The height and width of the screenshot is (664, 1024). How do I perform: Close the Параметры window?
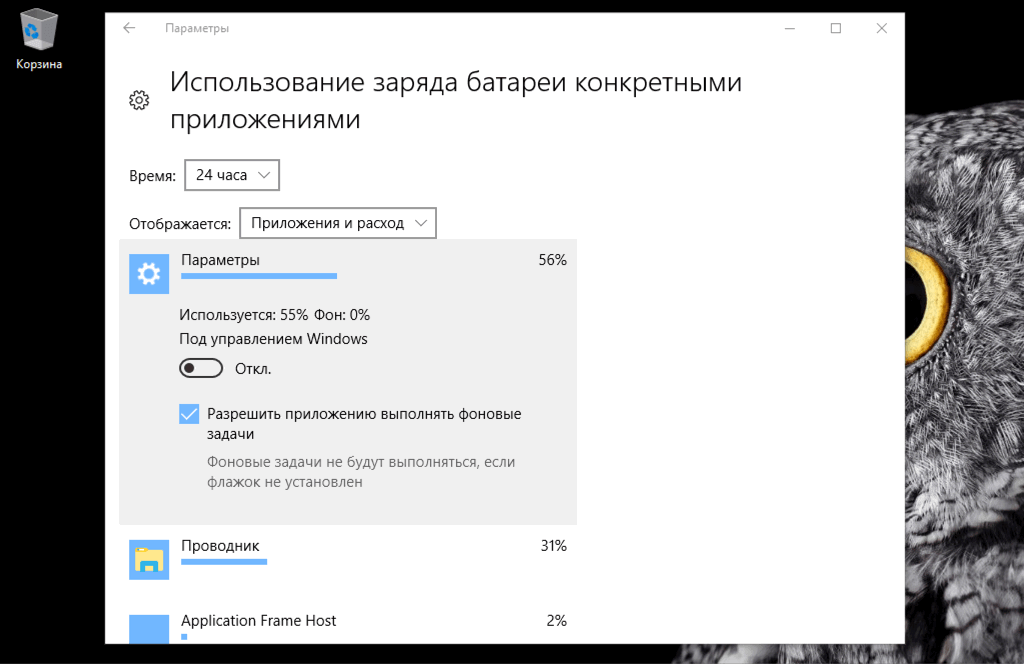pos(882,28)
